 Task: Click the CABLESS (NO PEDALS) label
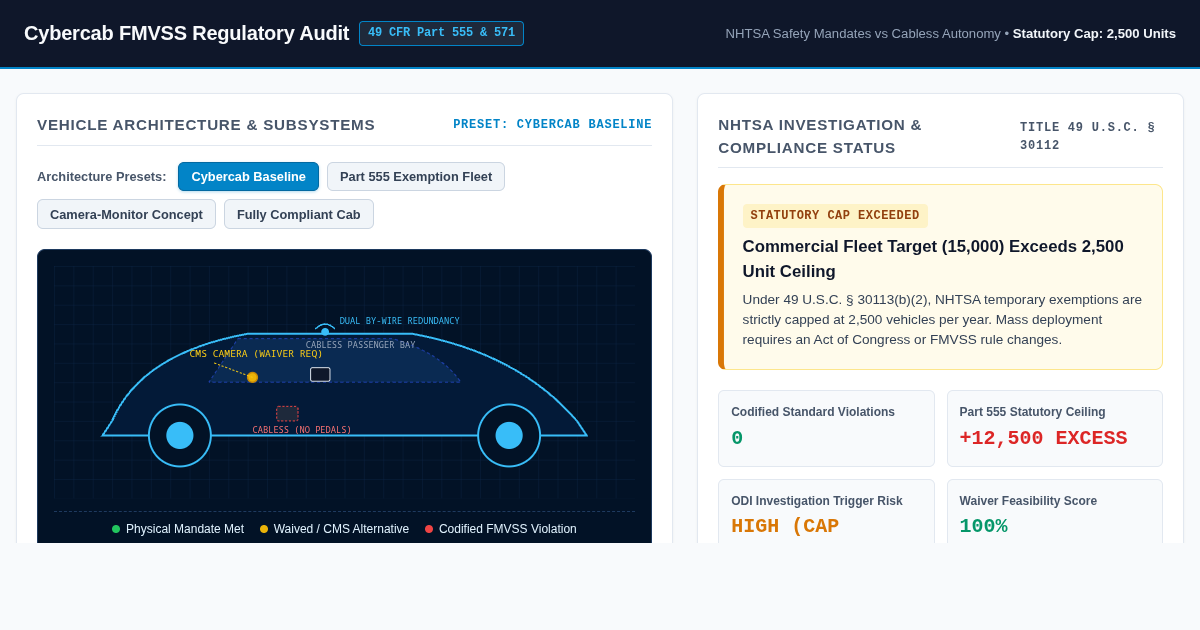click(302, 430)
